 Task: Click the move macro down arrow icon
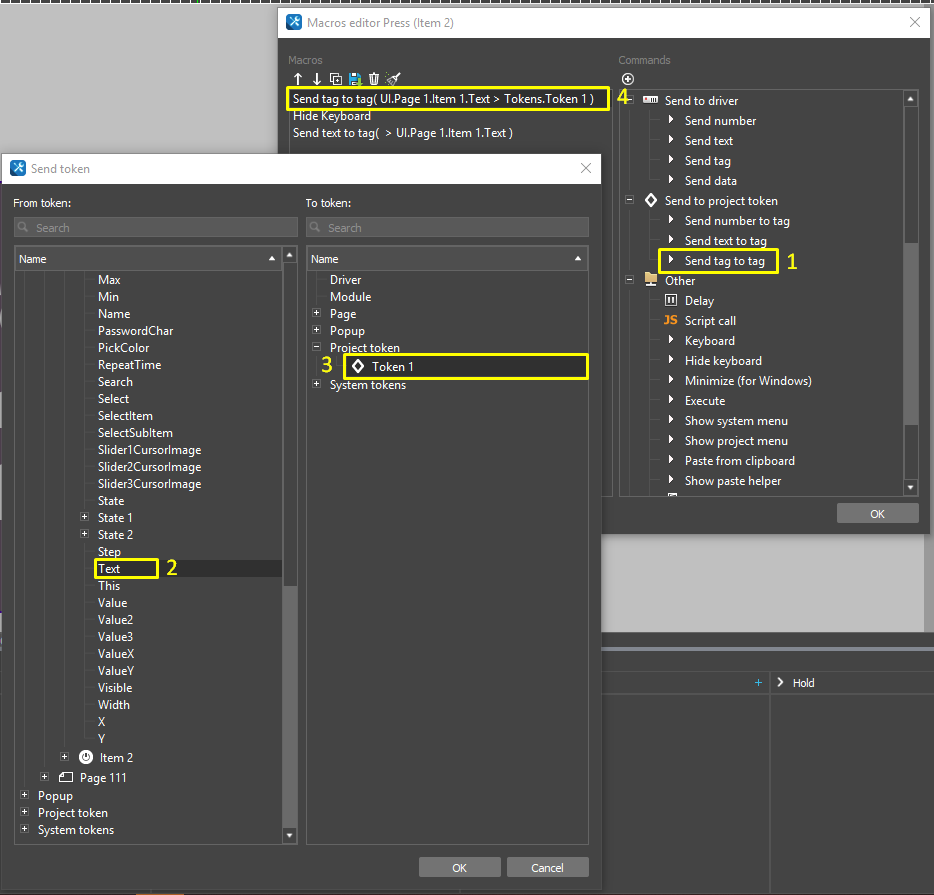(x=317, y=79)
